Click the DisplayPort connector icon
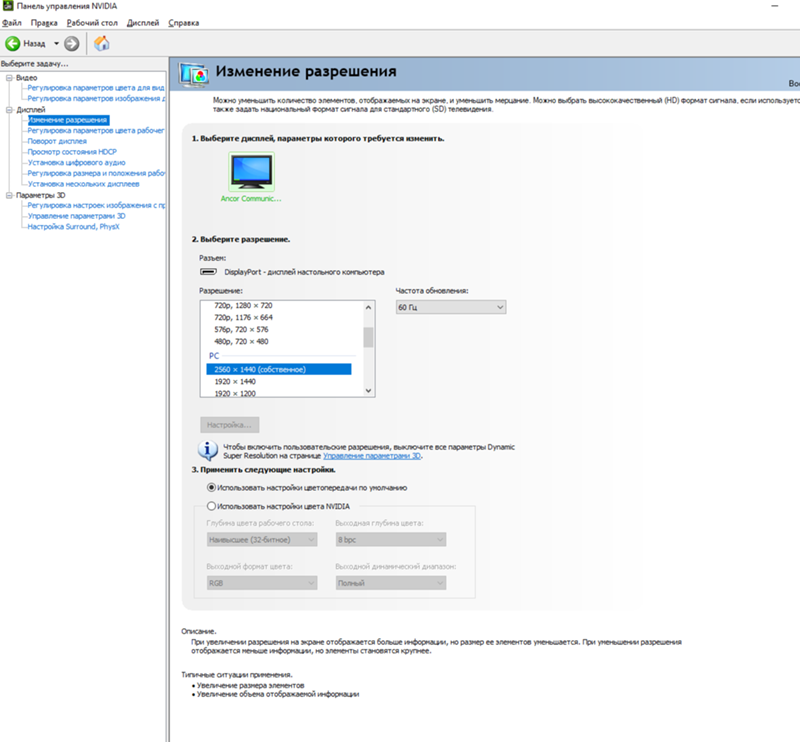Image resolution: width=800 pixels, height=742 pixels. tap(208, 272)
